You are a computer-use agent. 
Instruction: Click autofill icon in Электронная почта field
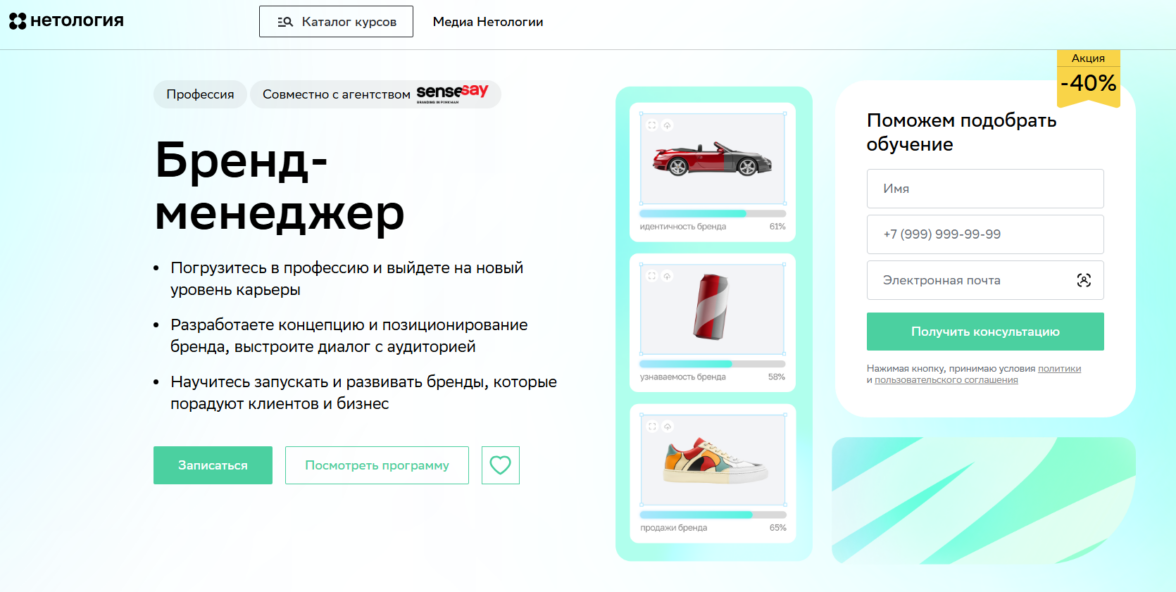(x=1083, y=281)
